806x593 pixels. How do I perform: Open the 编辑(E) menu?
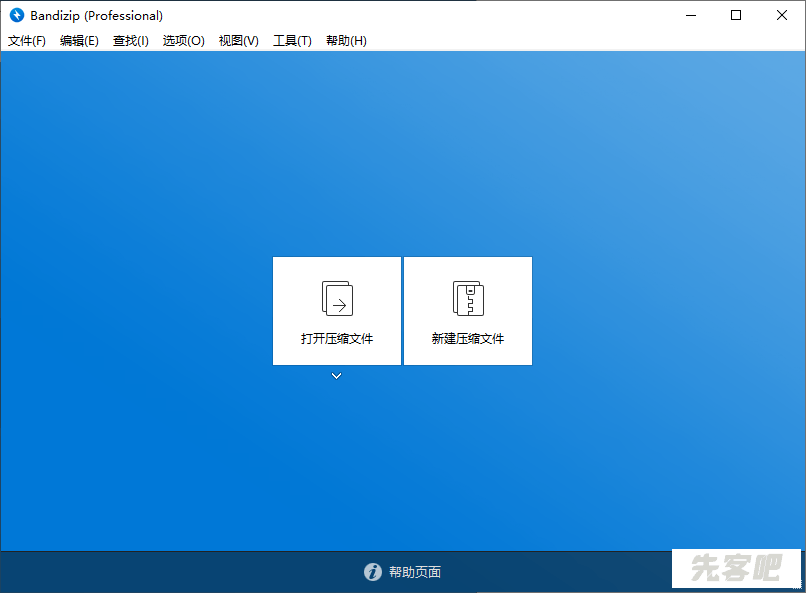(79, 41)
